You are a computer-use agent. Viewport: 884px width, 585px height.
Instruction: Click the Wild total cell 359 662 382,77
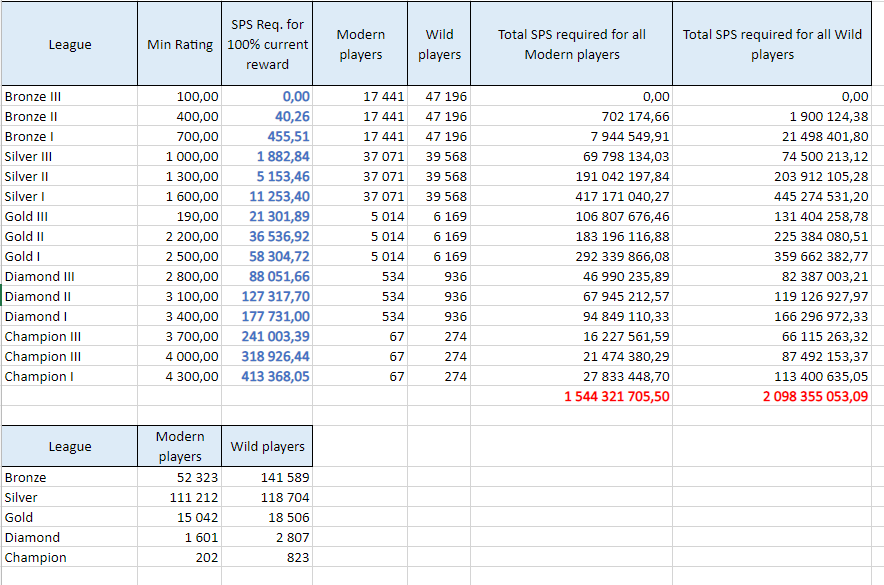pos(772,256)
